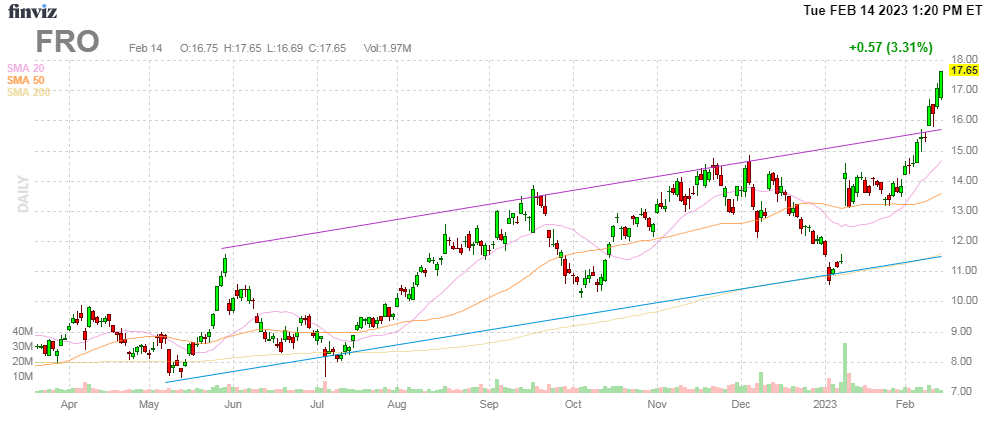Viewport: 991px width, 422px height.
Task: Select the FRO ticker symbol
Action: coord(67,42)
